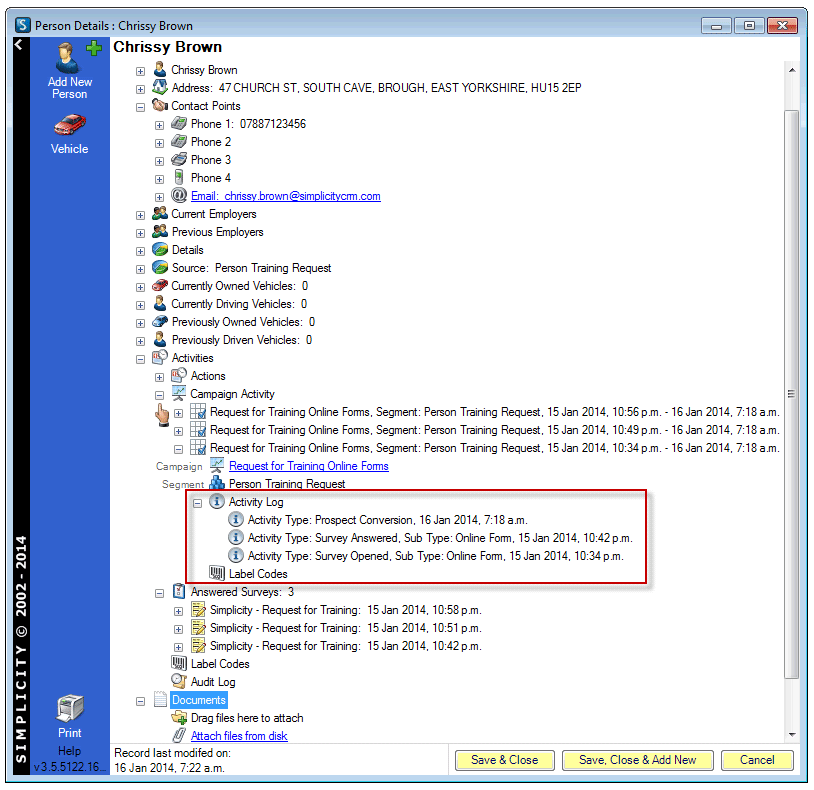
Task: Click the Address location icon
Action: point(160,87)
